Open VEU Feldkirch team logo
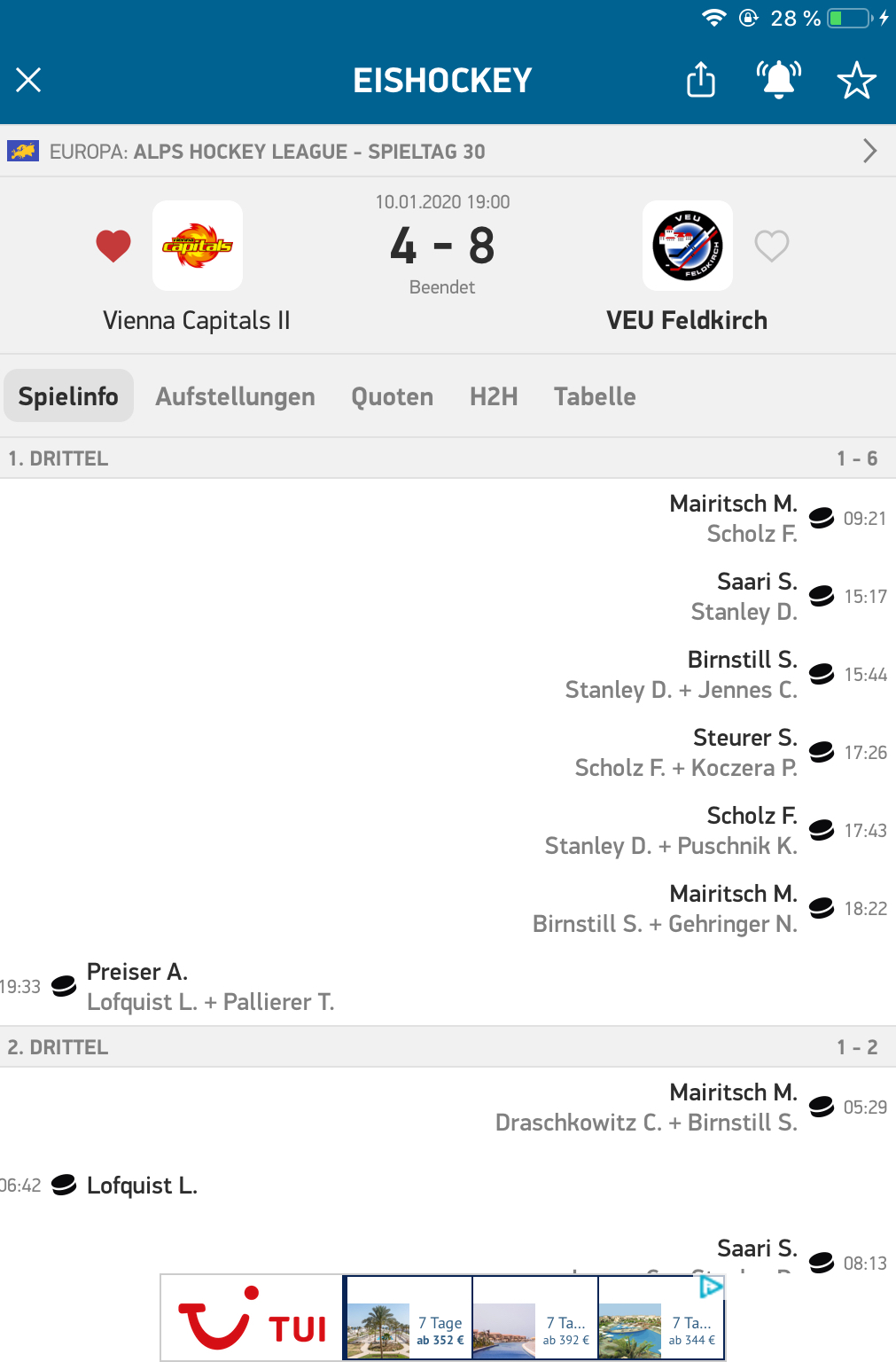The height and width of the screenshot is (1362, 896). (688, 246)
